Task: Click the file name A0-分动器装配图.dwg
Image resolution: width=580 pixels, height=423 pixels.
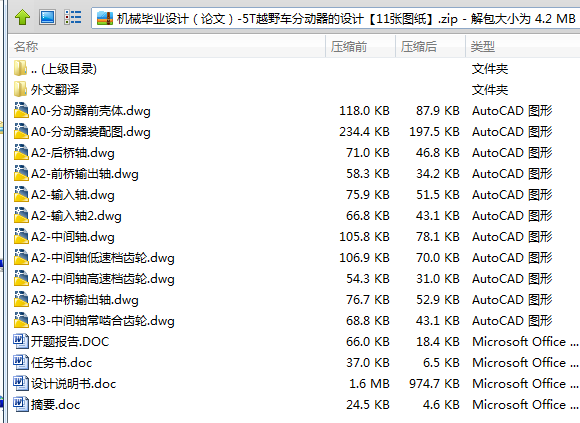Action: tap(91, 132)
